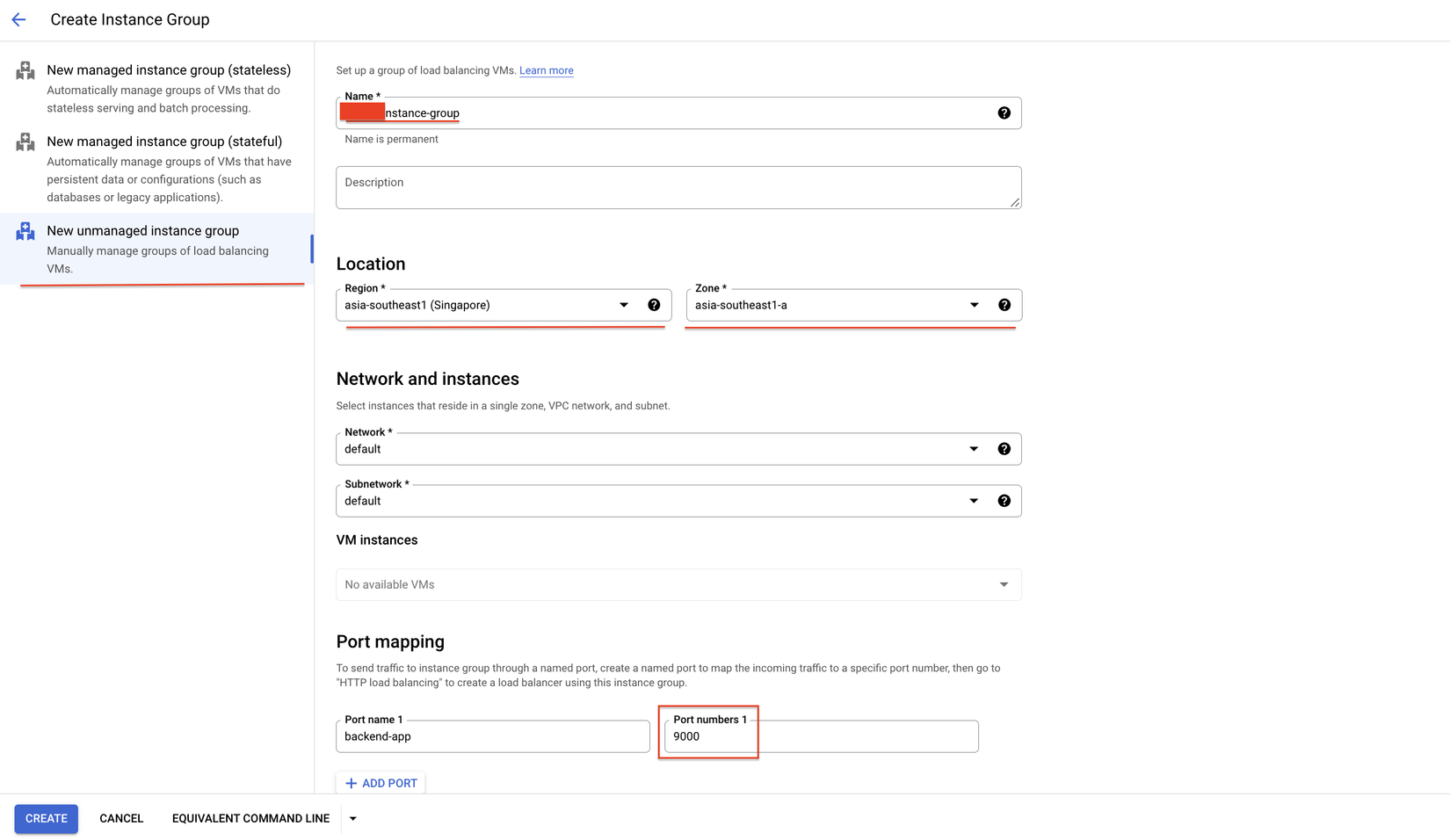Select New managed instance group (stateless)
This screenshot has width=1450, height=840.
click(x=168, y=70)
